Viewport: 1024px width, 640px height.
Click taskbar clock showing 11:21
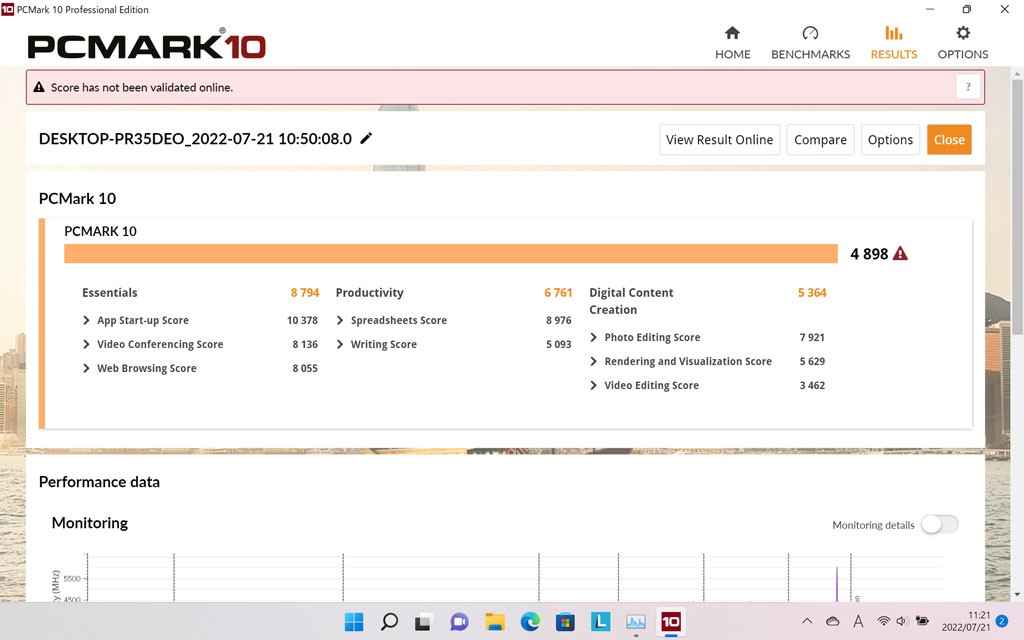pyautogui.click(x=978, y=615)
